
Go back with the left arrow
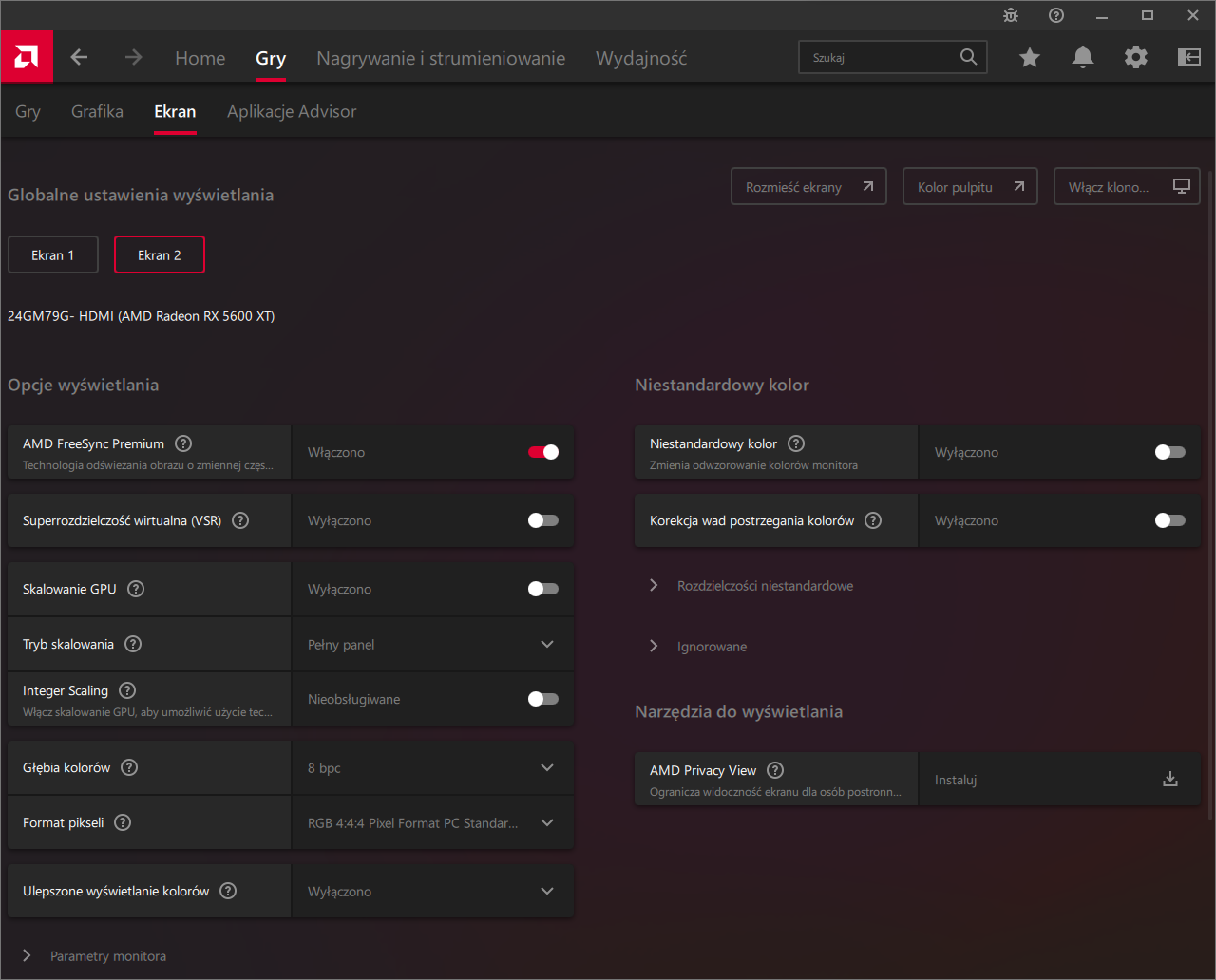coord(79,57)
